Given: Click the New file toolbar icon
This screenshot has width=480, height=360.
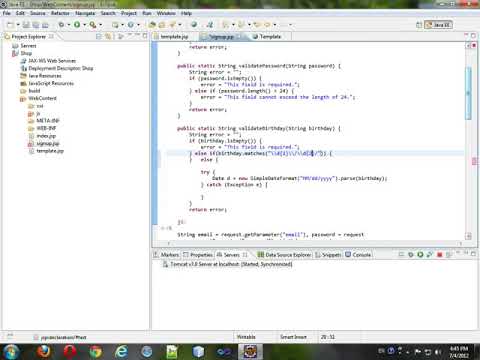Looking at the screenshot, I should point(10,25).
